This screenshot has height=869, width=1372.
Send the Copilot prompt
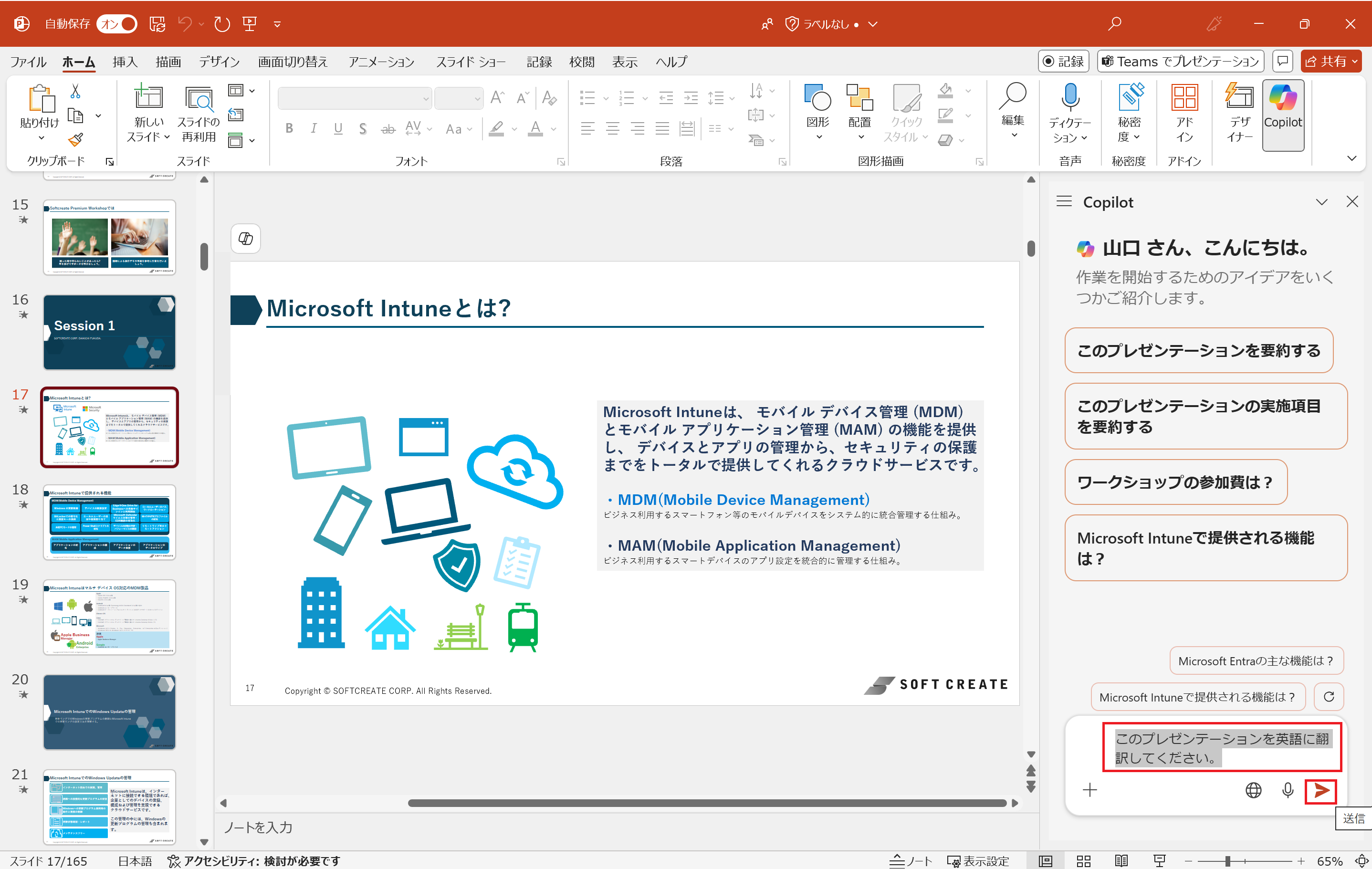(x=1321, y=790)
